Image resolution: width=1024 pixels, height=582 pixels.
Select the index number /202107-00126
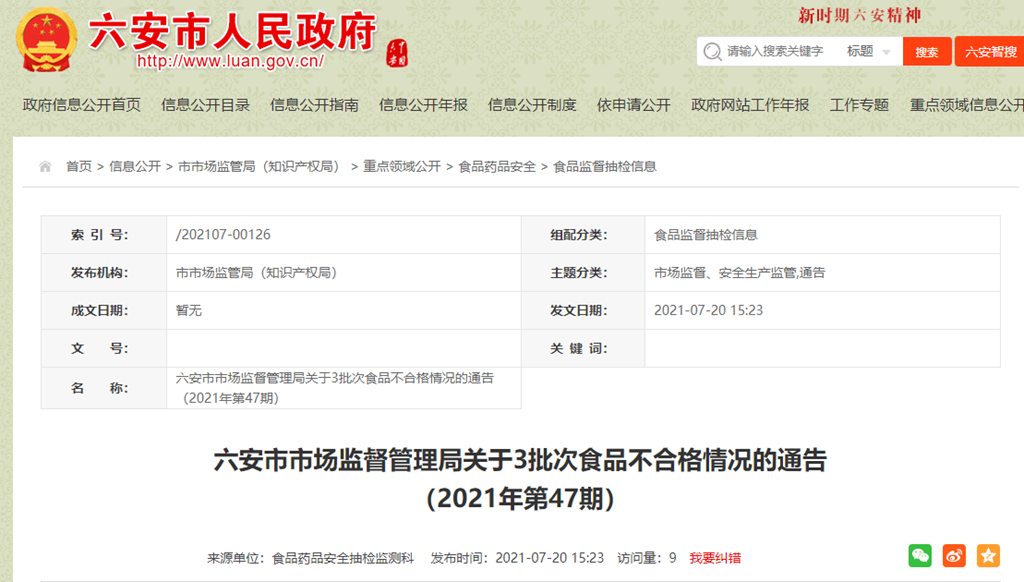tap(223, 234)
